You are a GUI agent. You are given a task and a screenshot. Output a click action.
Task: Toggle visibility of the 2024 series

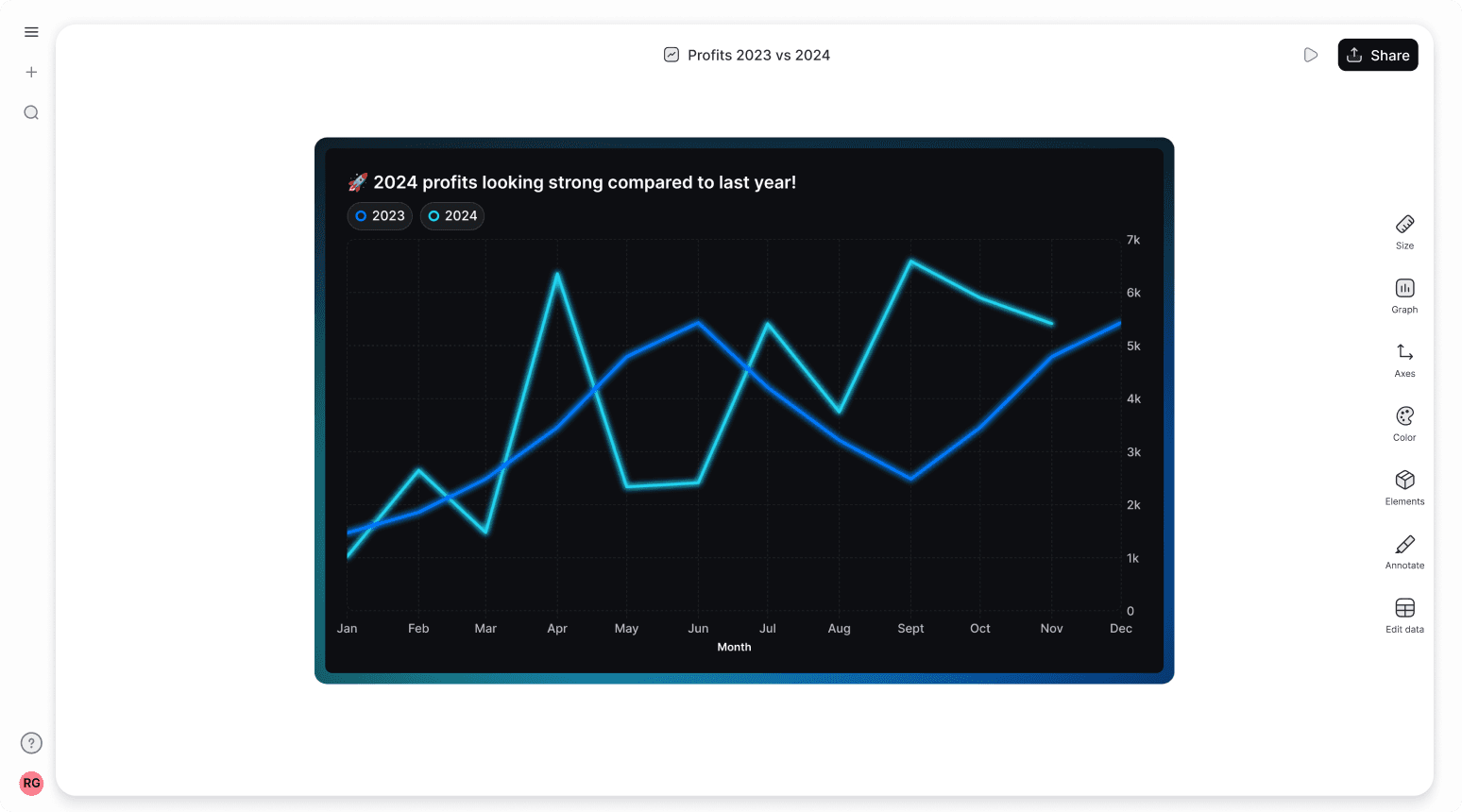pyautogui.click(x=451, y=216)
